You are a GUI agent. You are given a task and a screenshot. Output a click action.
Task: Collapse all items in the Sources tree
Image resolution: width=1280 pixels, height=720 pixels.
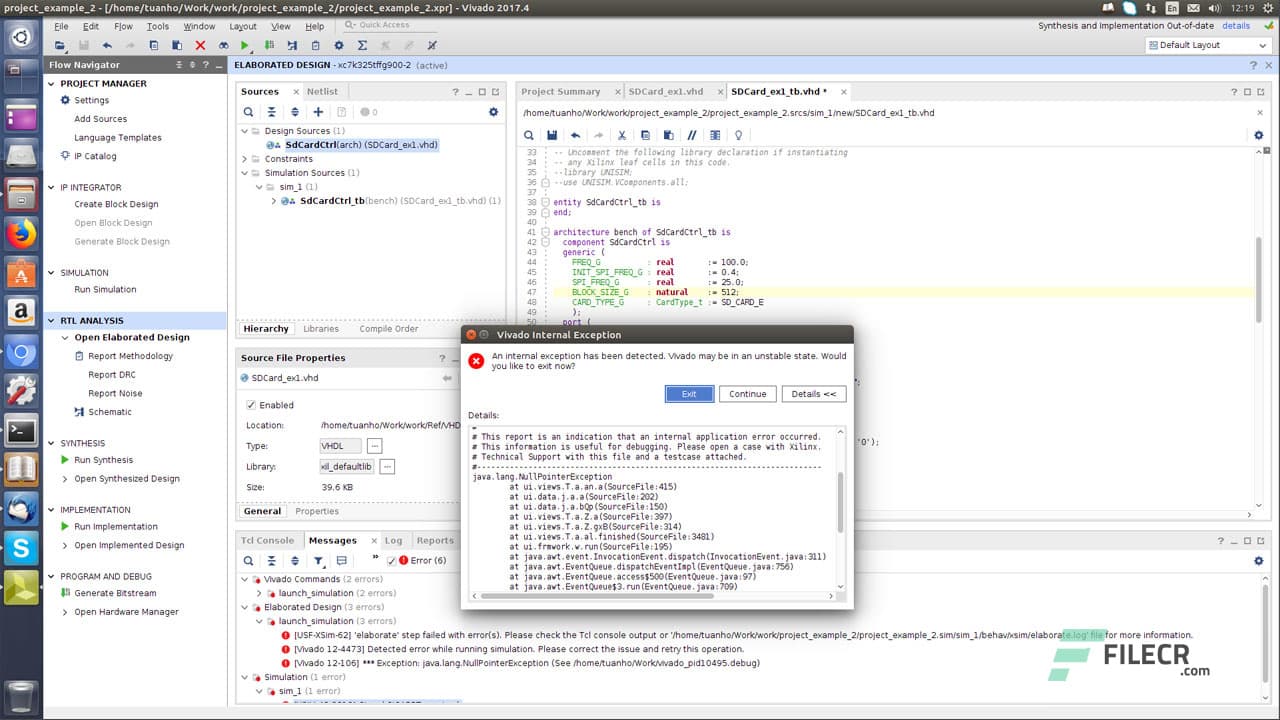270,112
